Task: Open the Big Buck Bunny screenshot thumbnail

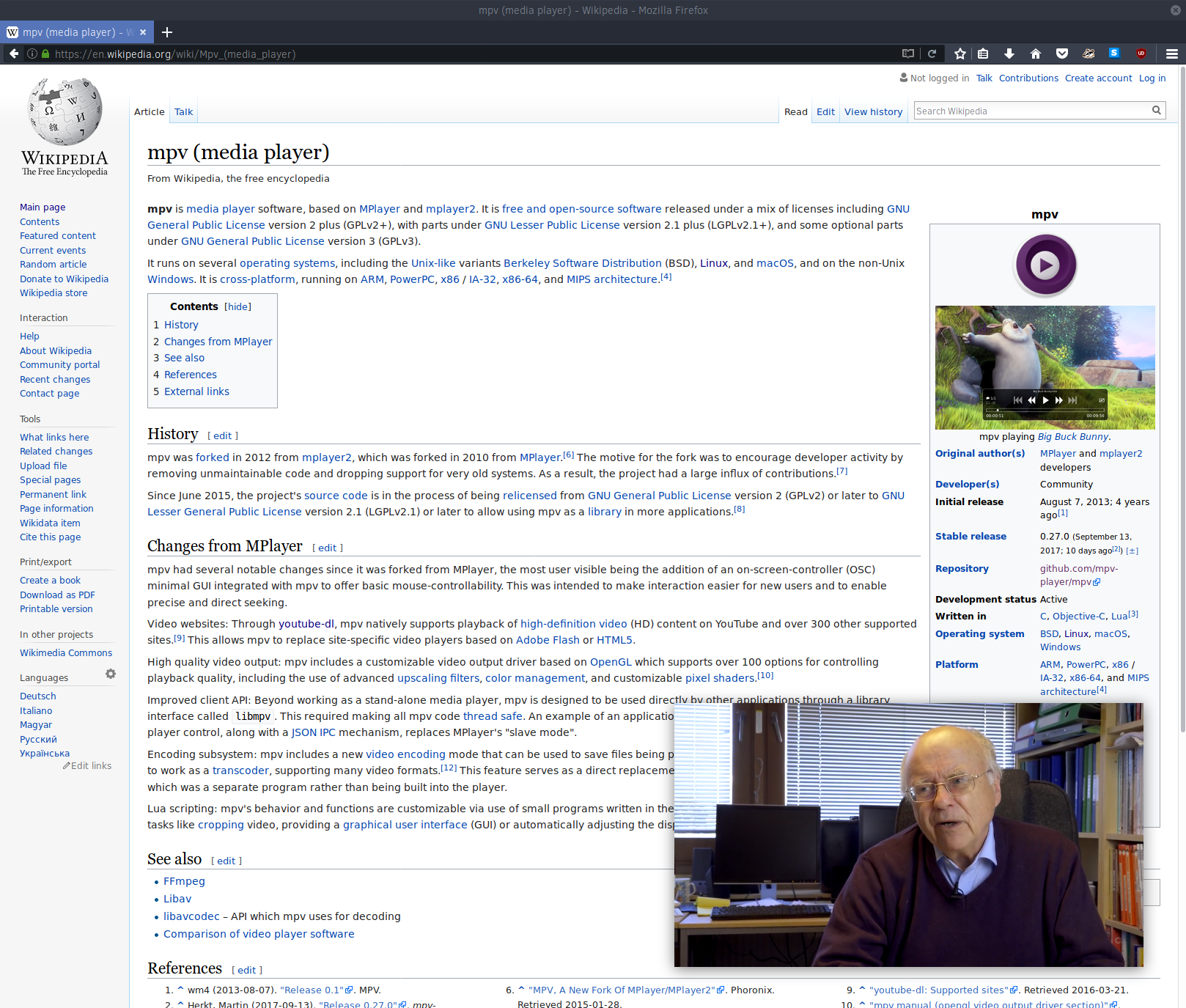Action: [x=1045, y=367]
